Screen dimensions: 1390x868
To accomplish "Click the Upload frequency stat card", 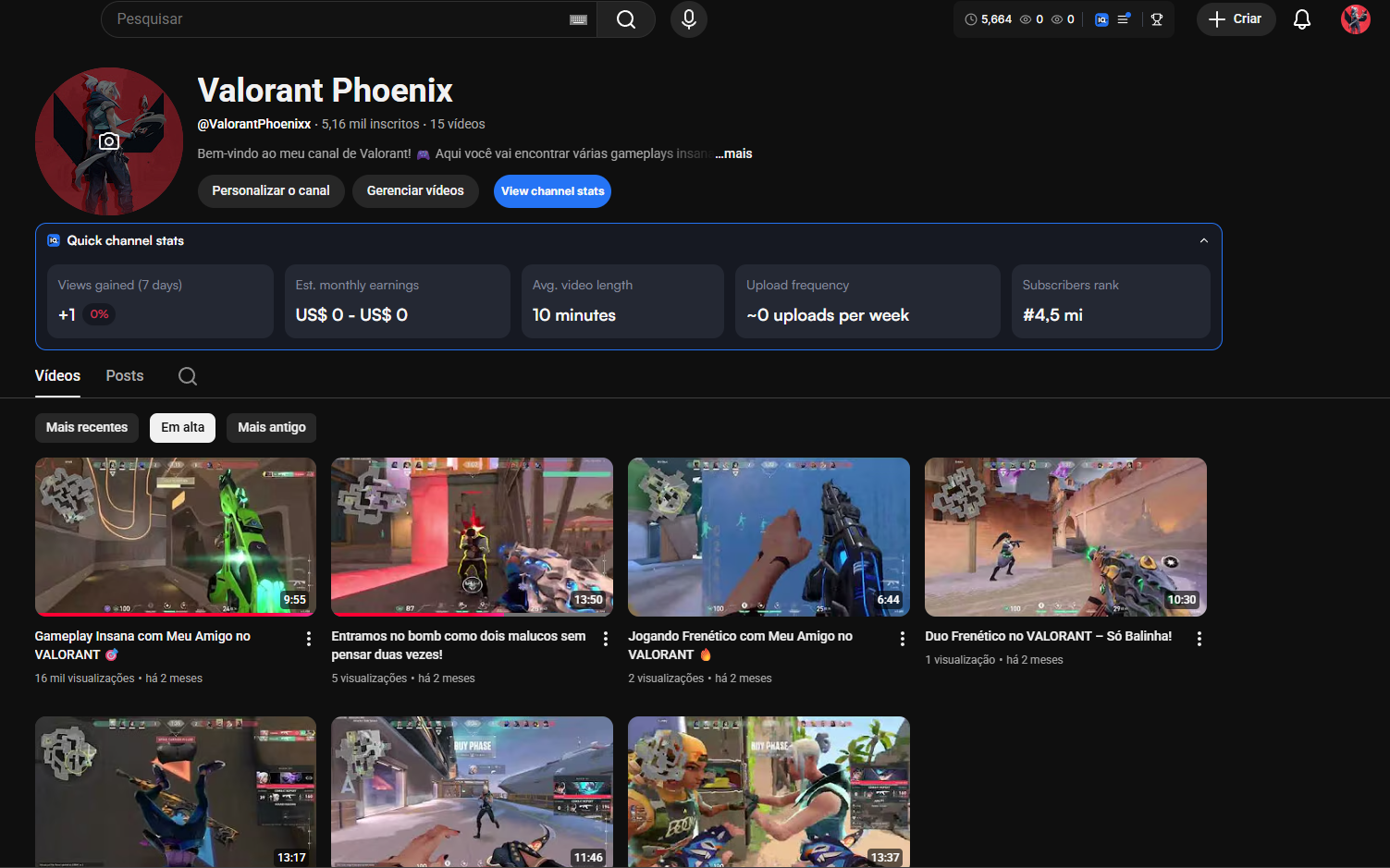I will pos(867,301).
